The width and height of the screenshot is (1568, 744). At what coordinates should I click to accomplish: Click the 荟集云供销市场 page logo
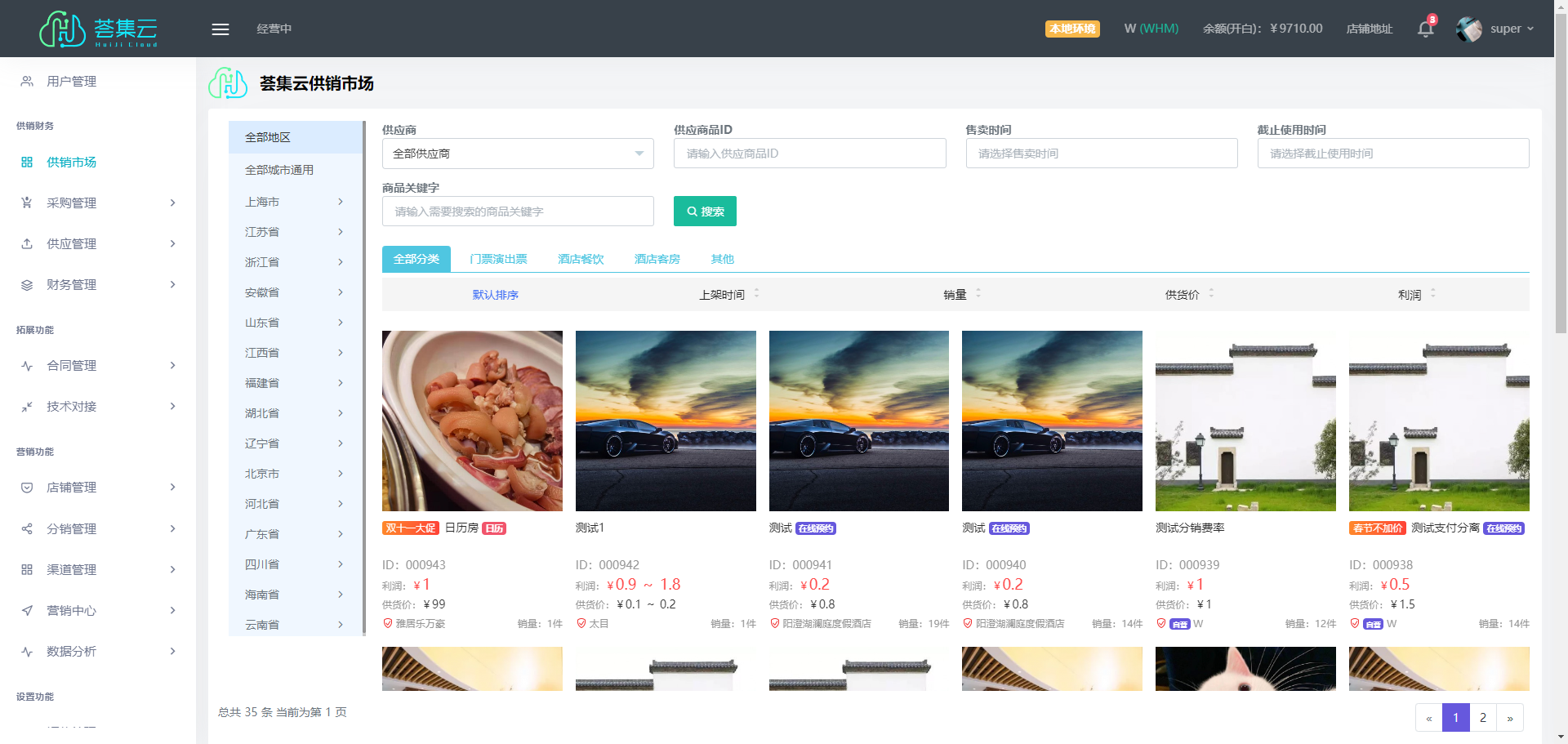coord(228,83)
